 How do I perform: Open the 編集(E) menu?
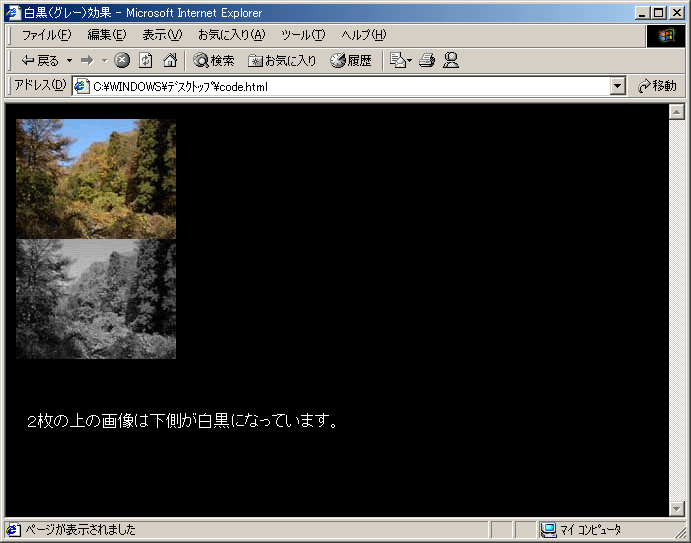click(107, 35)
